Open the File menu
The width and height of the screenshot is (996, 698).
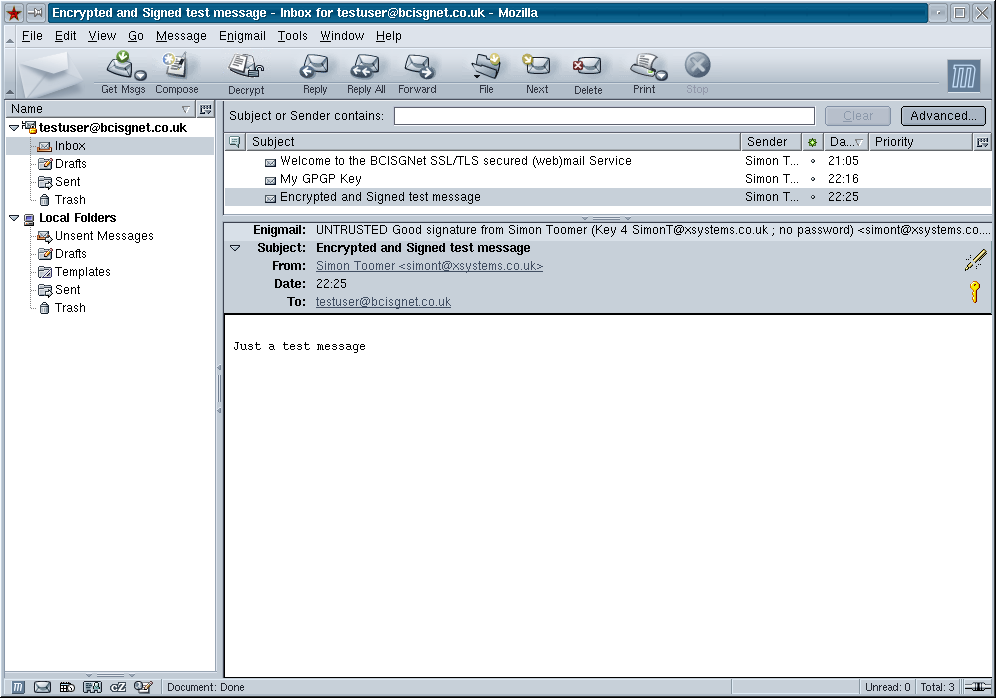tap(32, 36)
